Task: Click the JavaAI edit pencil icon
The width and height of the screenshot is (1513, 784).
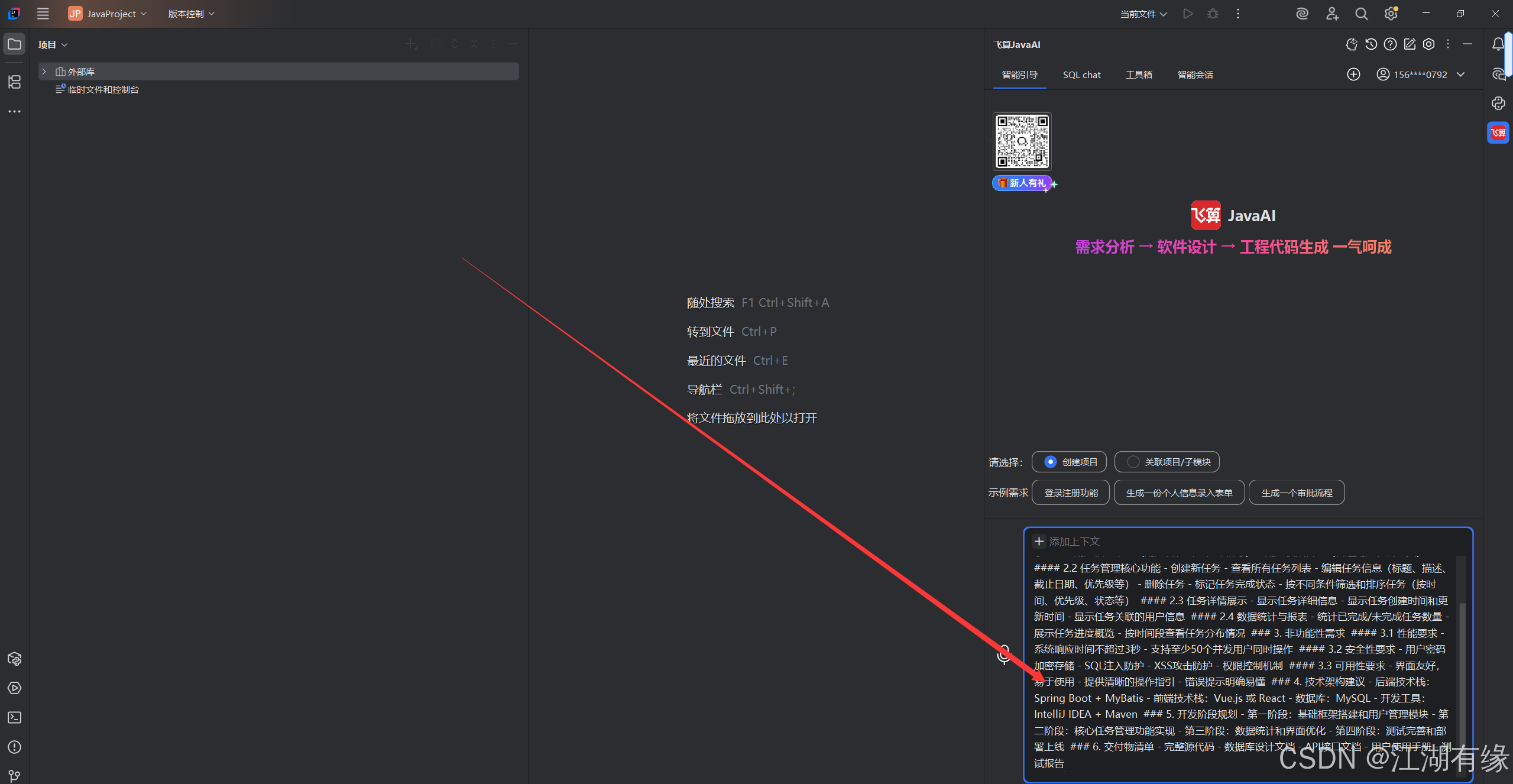Action: click(1410, 44)
